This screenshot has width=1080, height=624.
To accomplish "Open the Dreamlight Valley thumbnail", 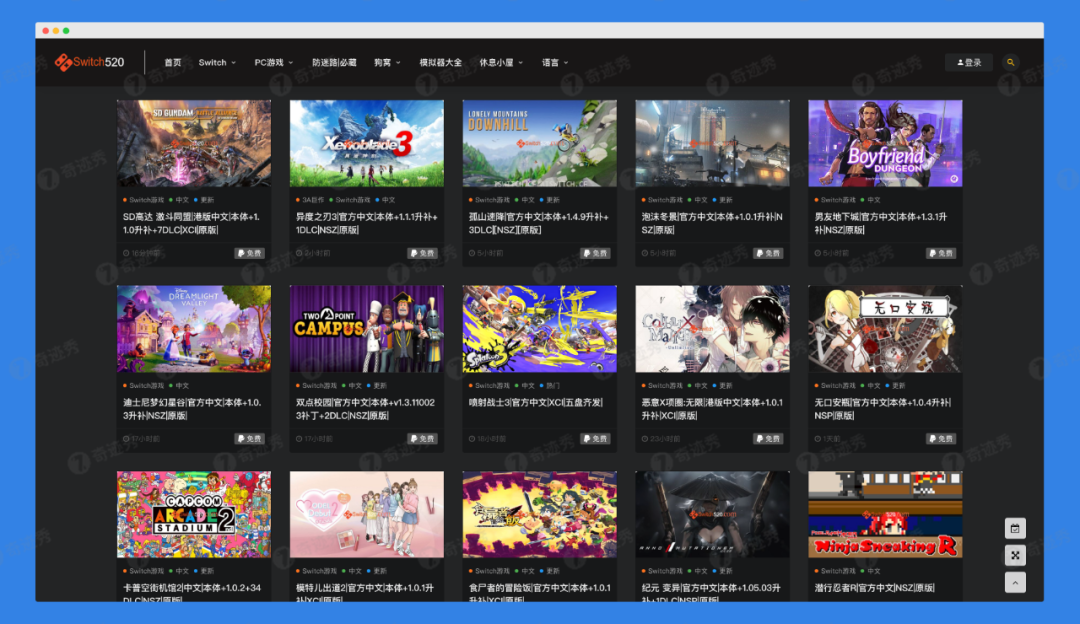I will [194, 329].
